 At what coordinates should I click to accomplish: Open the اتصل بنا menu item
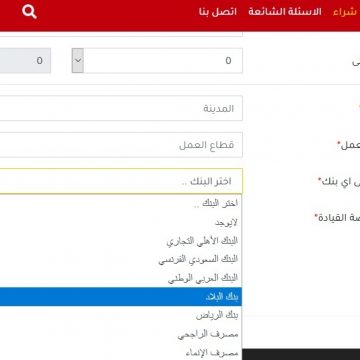218,12
